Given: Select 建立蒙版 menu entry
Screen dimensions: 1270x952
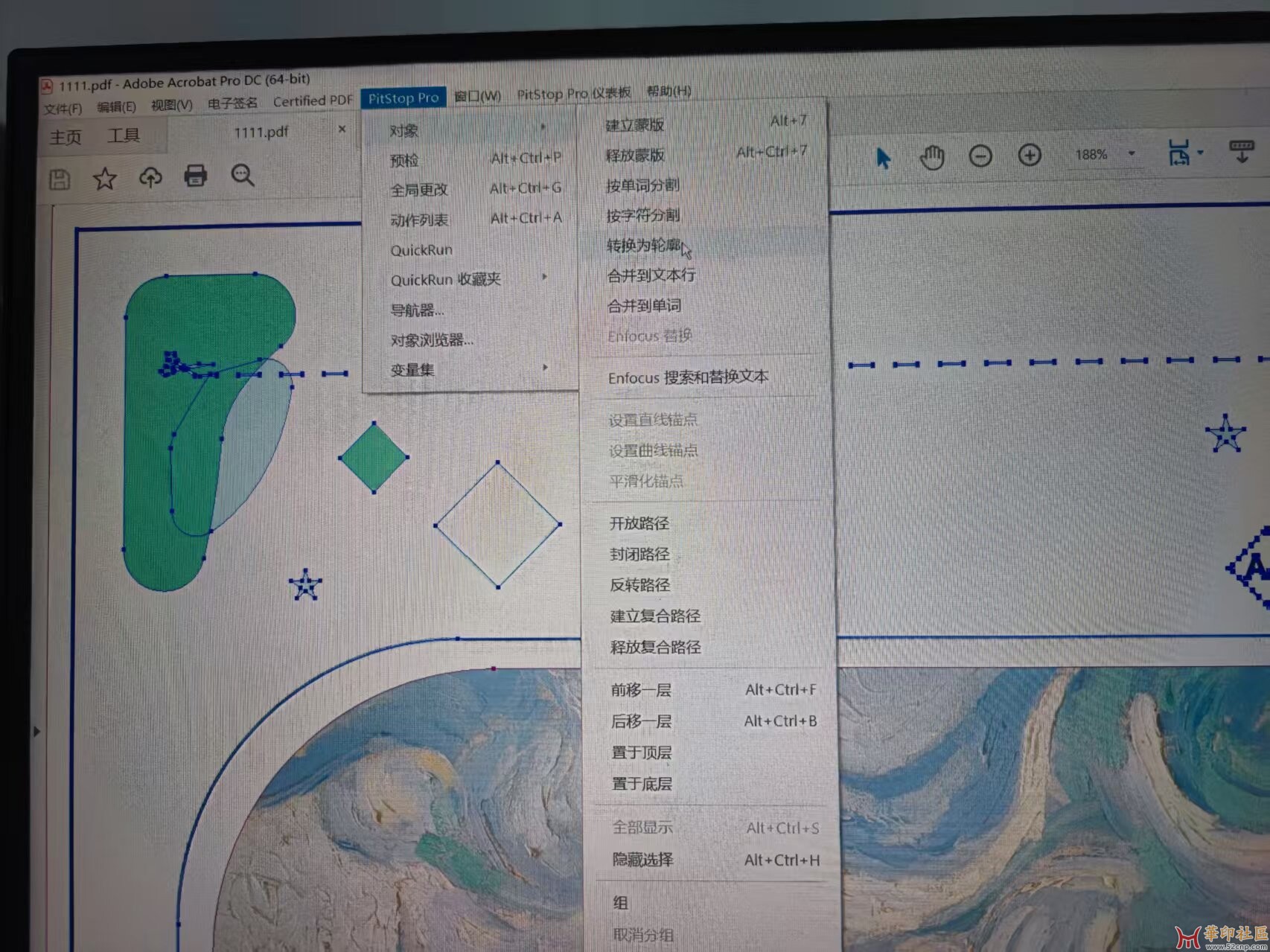Looking at the screenshot, I should pyautogui.click(x=635, y=125).
